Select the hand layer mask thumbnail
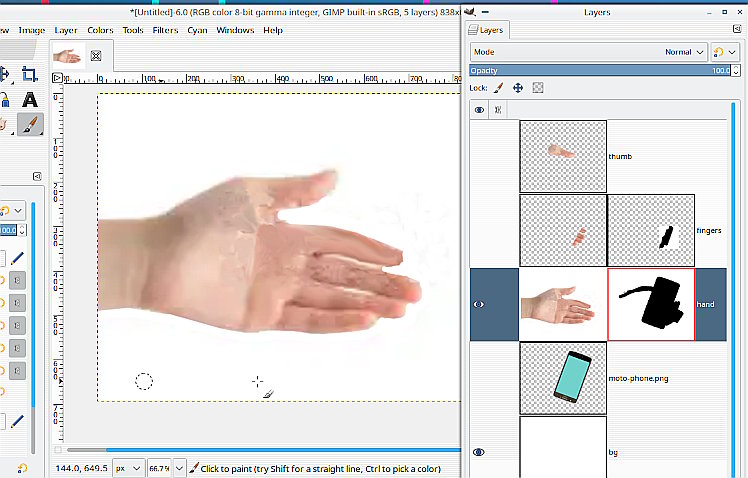The height and width of the screenshot is (478, 748). (x=651, y=304)
